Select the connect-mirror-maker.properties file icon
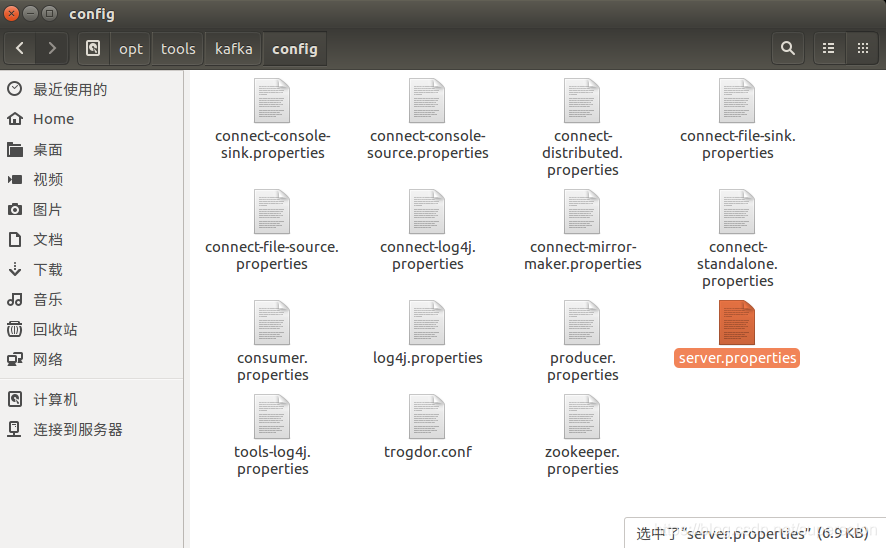 point(582,212)
